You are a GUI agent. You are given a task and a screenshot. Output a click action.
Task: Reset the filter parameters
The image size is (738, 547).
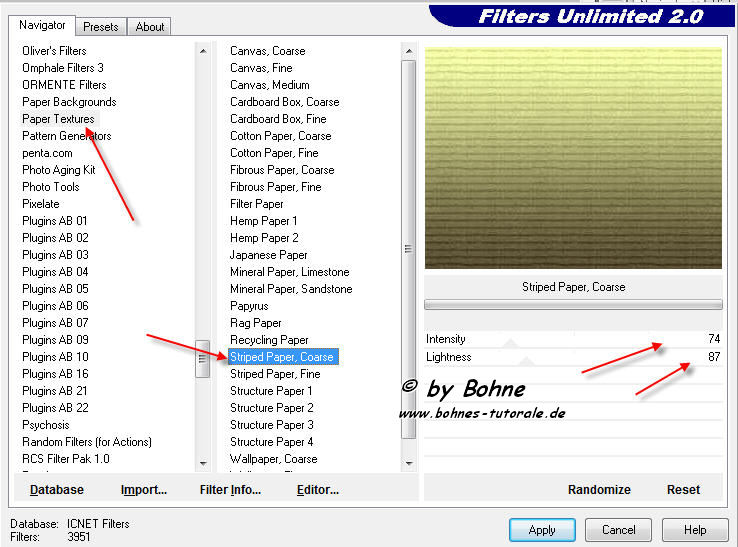683,490
